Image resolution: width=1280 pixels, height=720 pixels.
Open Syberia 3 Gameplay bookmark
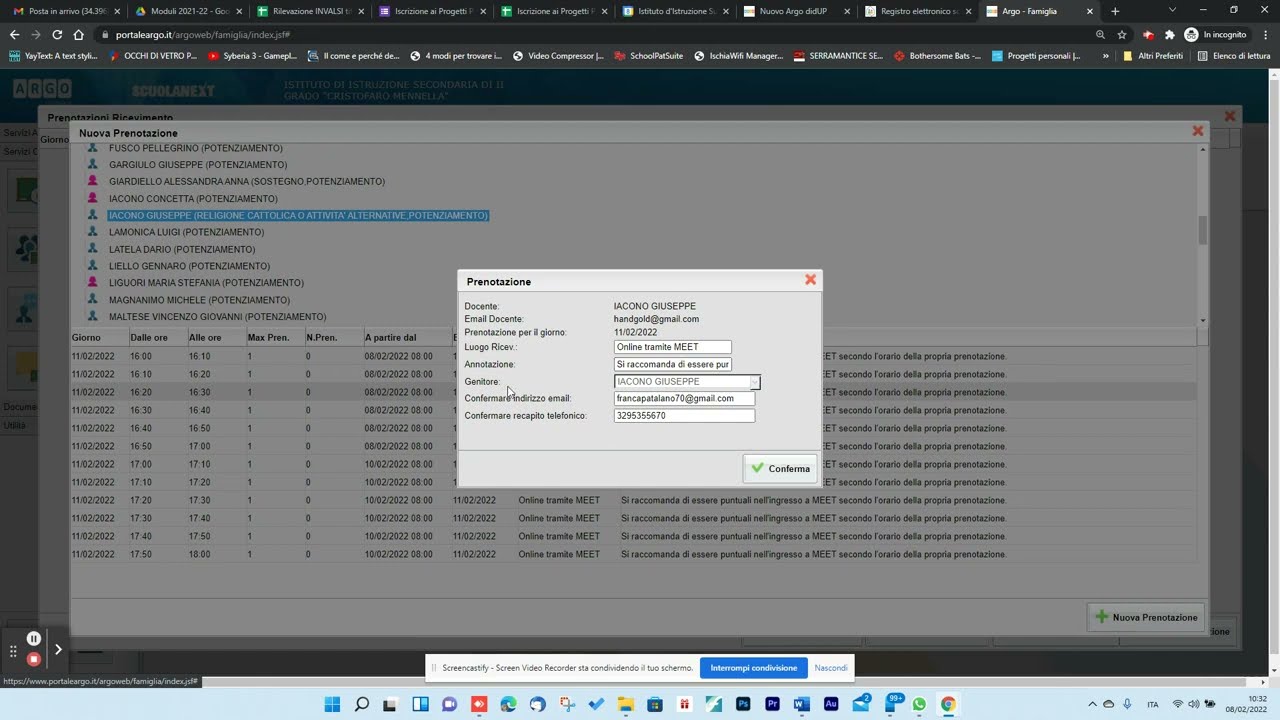(252, 56)
